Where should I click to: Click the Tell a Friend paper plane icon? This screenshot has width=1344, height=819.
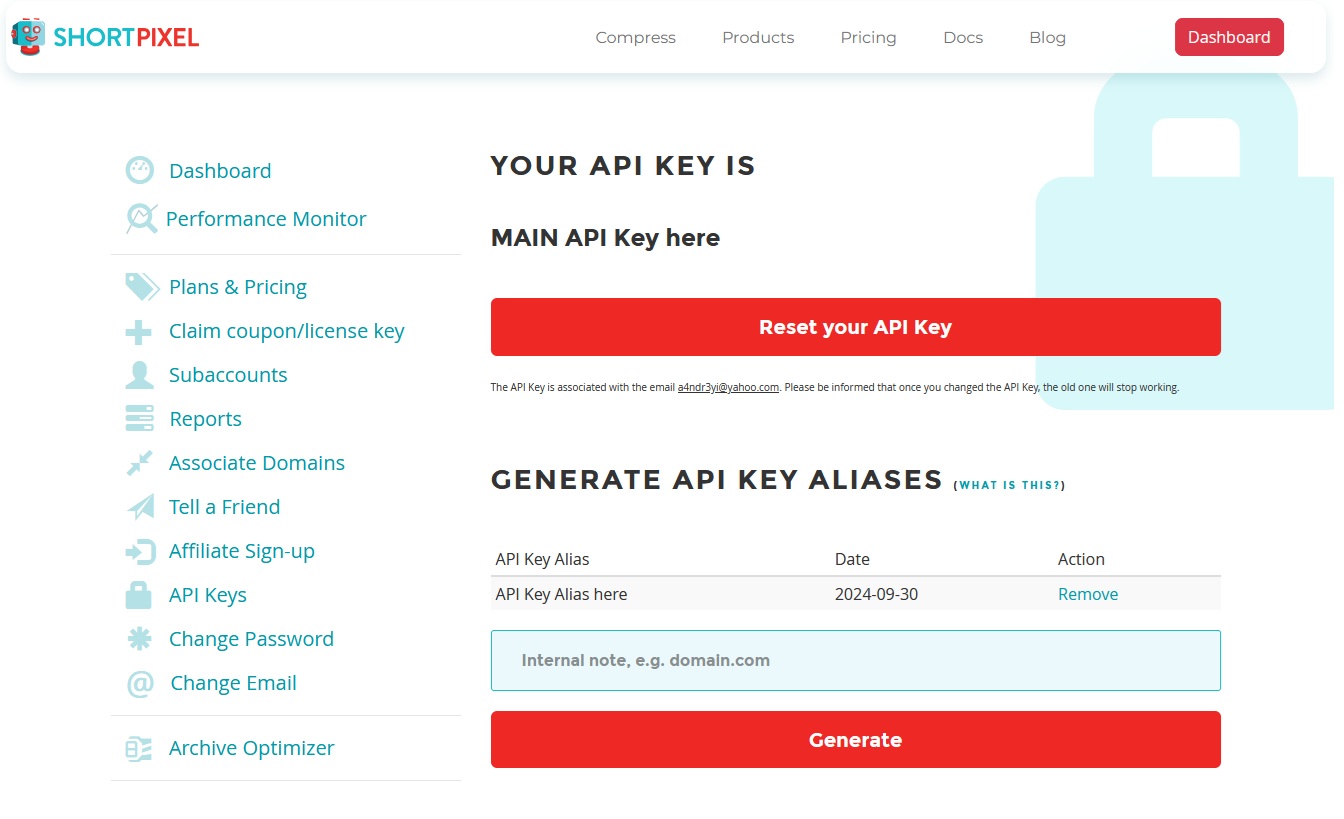click(x=140, y=507)
